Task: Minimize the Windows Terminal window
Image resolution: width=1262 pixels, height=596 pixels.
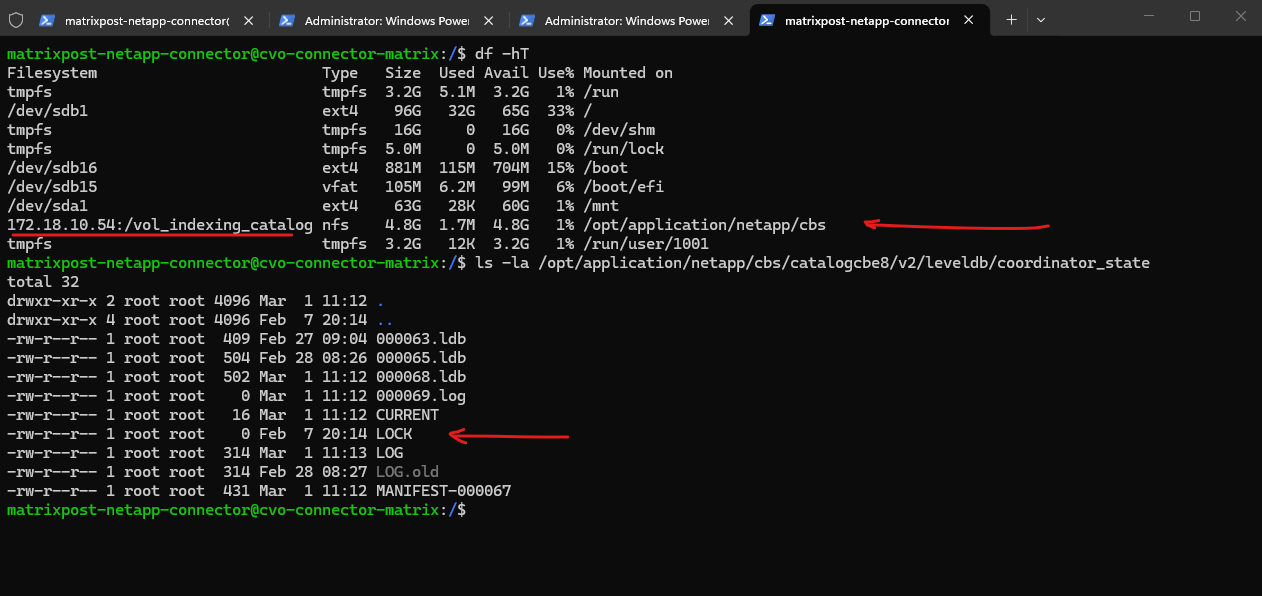Action: [x=1148, y=17]
